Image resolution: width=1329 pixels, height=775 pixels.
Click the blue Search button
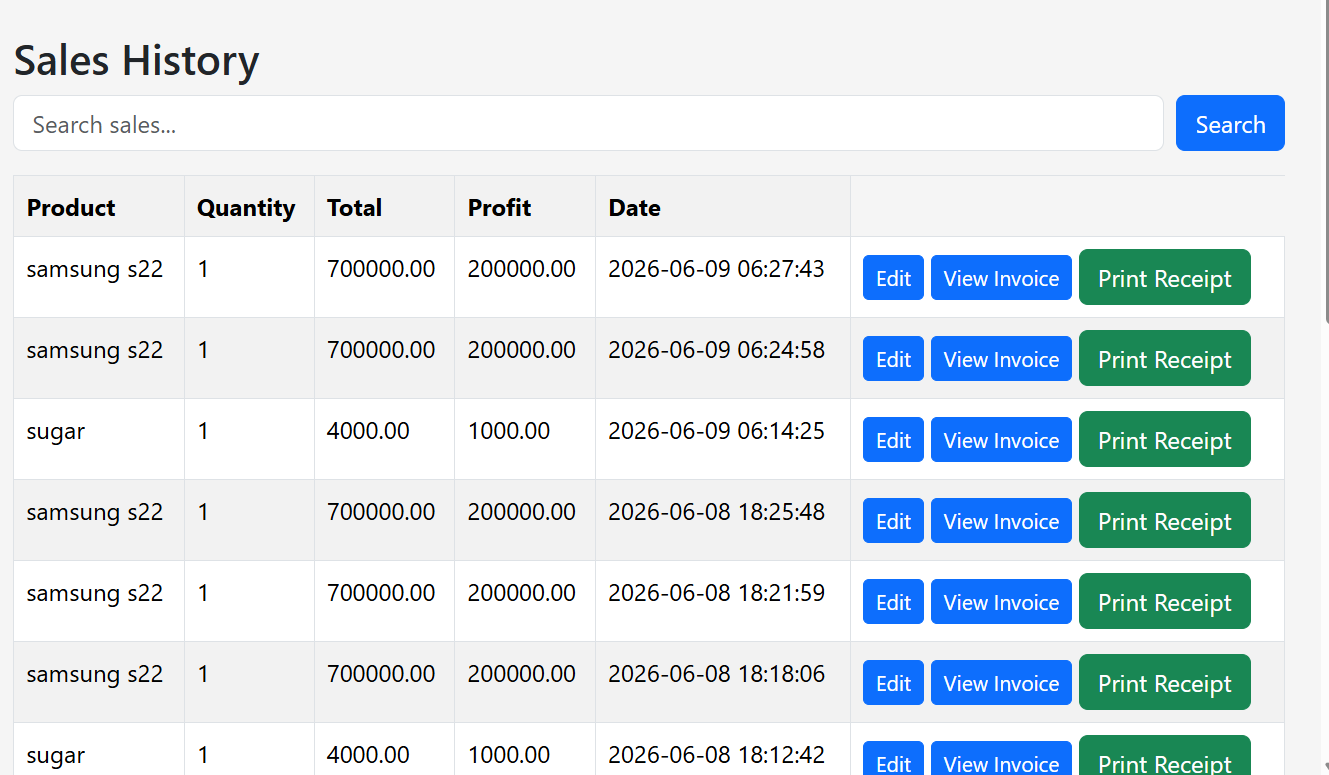1230,123
